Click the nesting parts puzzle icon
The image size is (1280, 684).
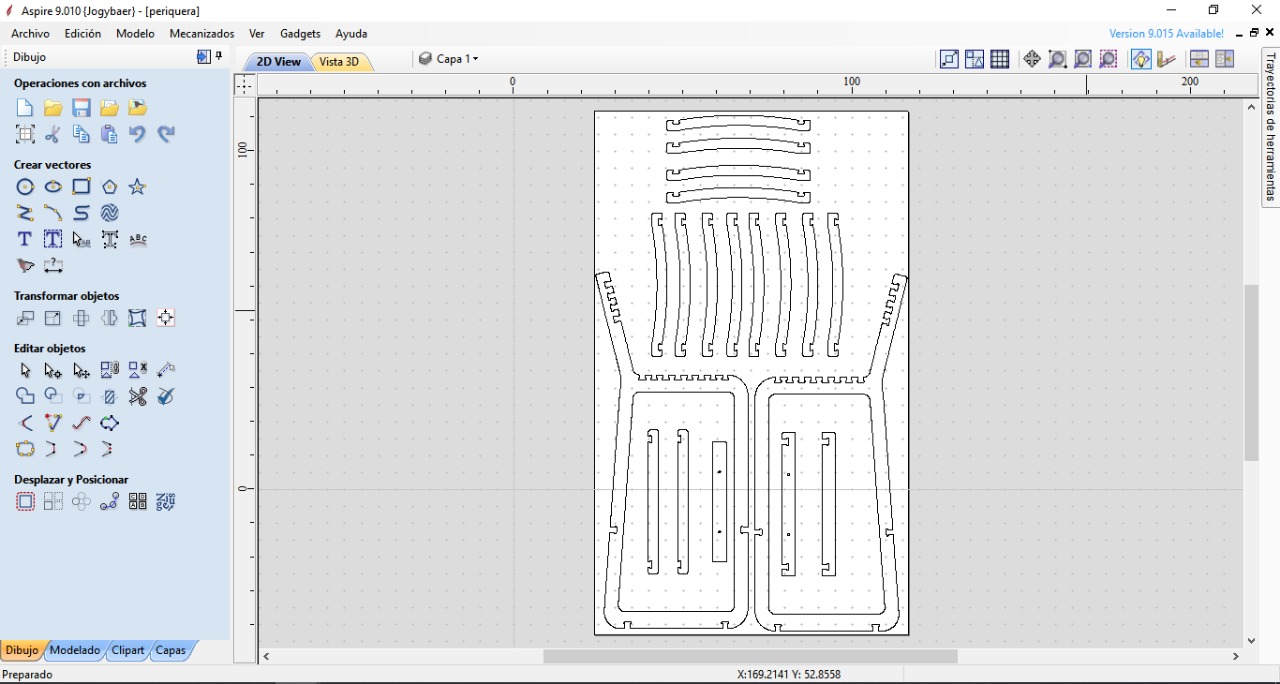(x=166, y=502)
